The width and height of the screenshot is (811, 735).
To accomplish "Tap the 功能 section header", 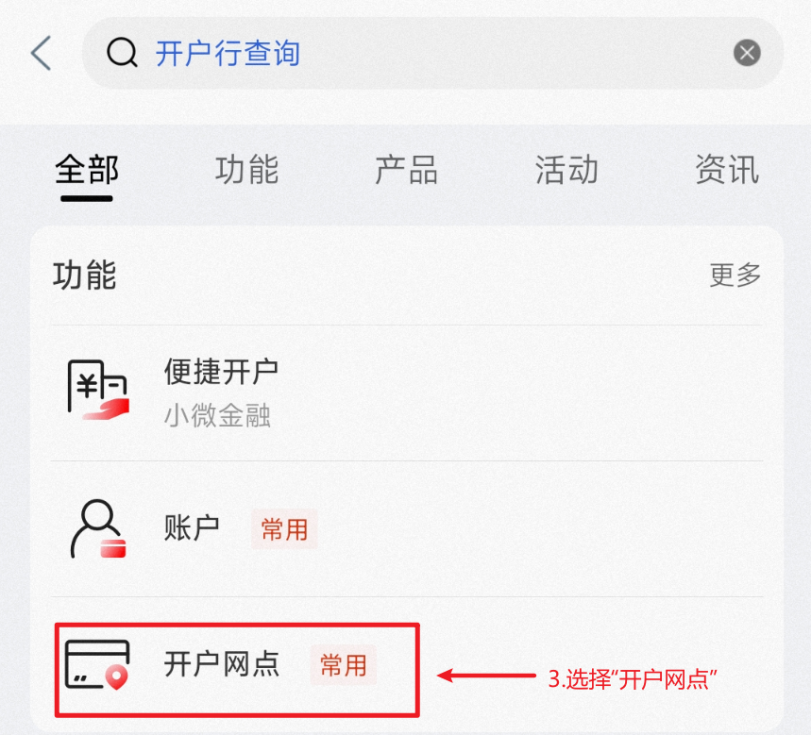I will (85, 275).
